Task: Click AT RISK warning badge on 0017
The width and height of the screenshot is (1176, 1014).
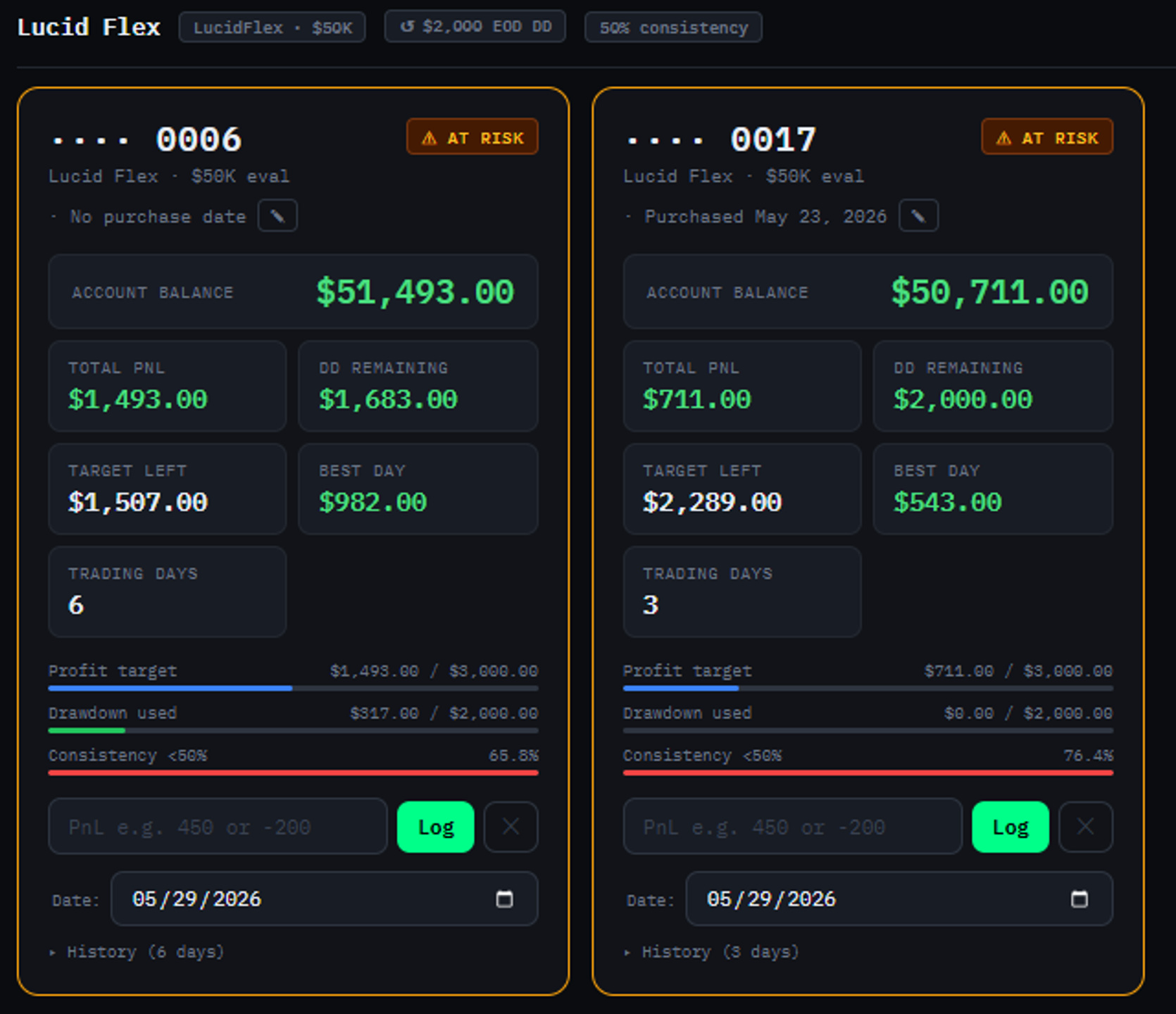Action: [x=1047, y=137]
